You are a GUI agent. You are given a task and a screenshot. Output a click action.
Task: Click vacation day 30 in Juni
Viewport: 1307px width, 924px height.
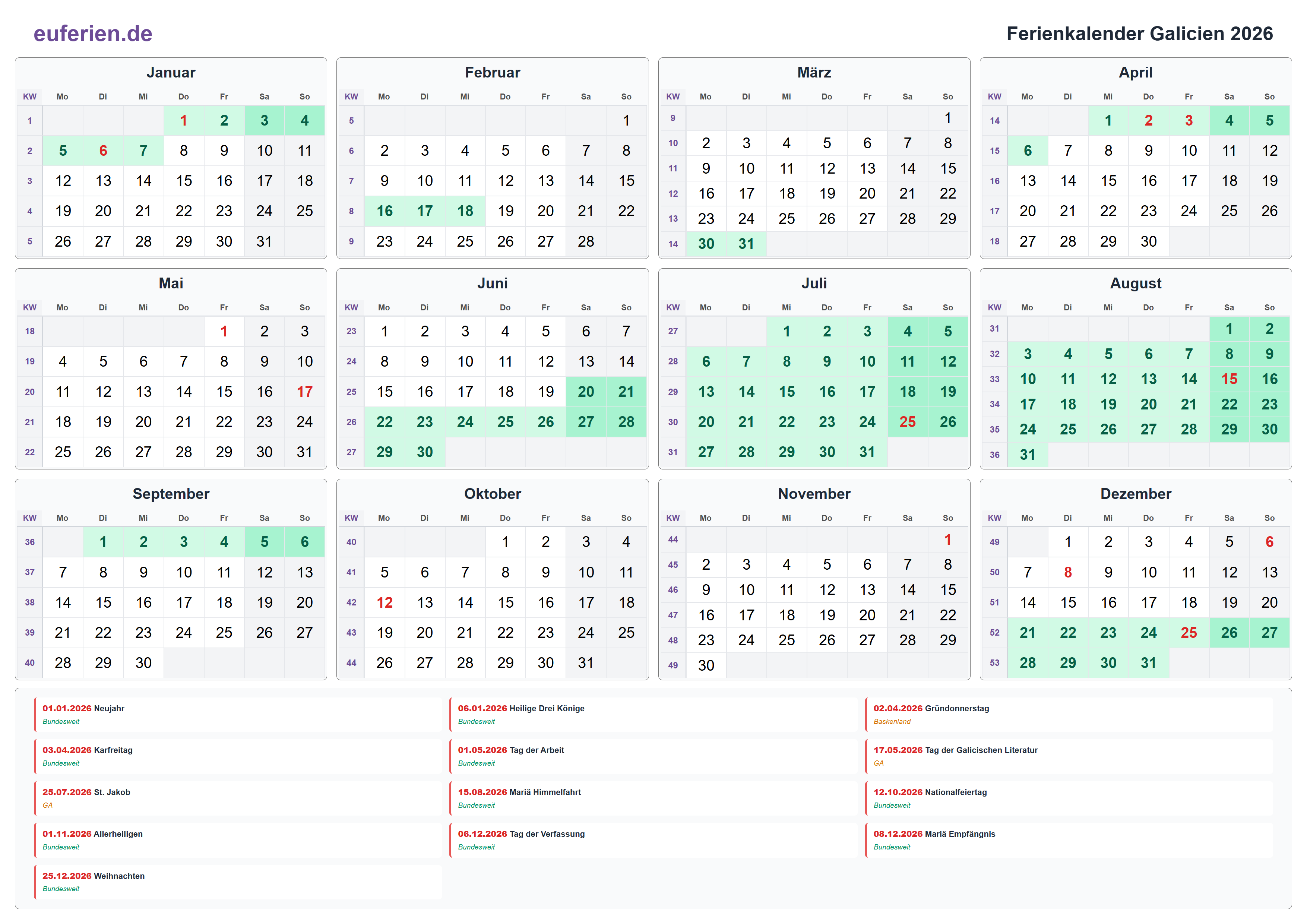(425, 452)
